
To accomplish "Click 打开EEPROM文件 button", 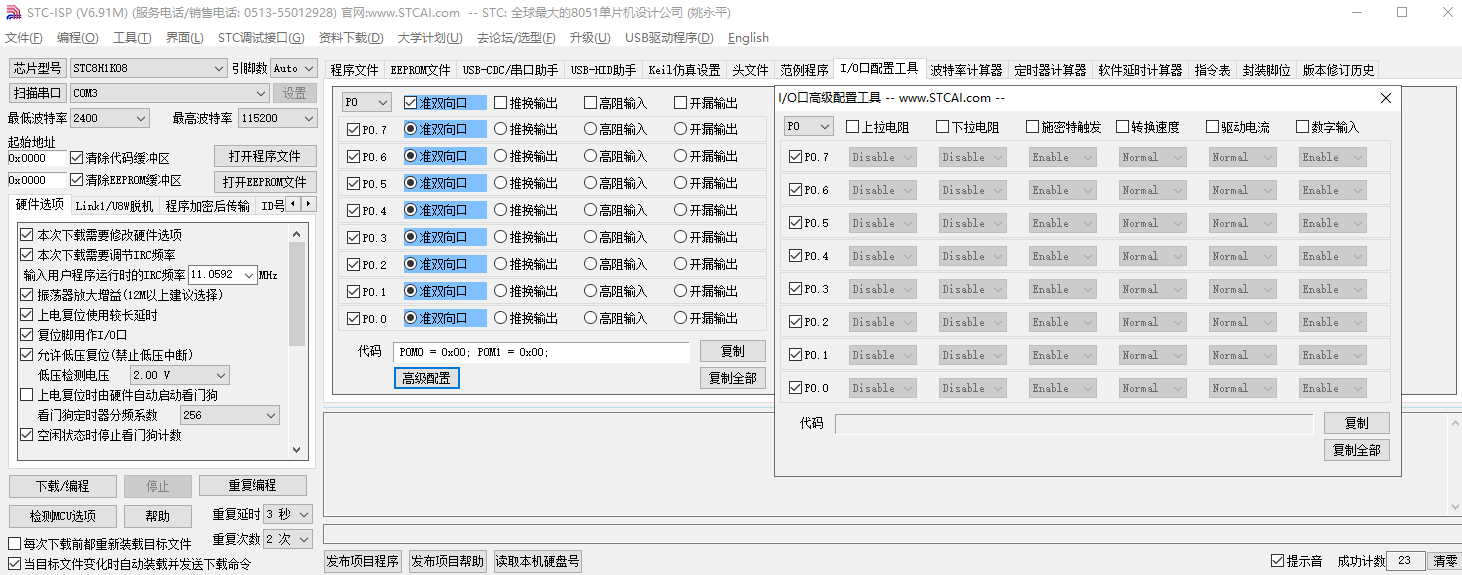I will (x=265, y=182).
